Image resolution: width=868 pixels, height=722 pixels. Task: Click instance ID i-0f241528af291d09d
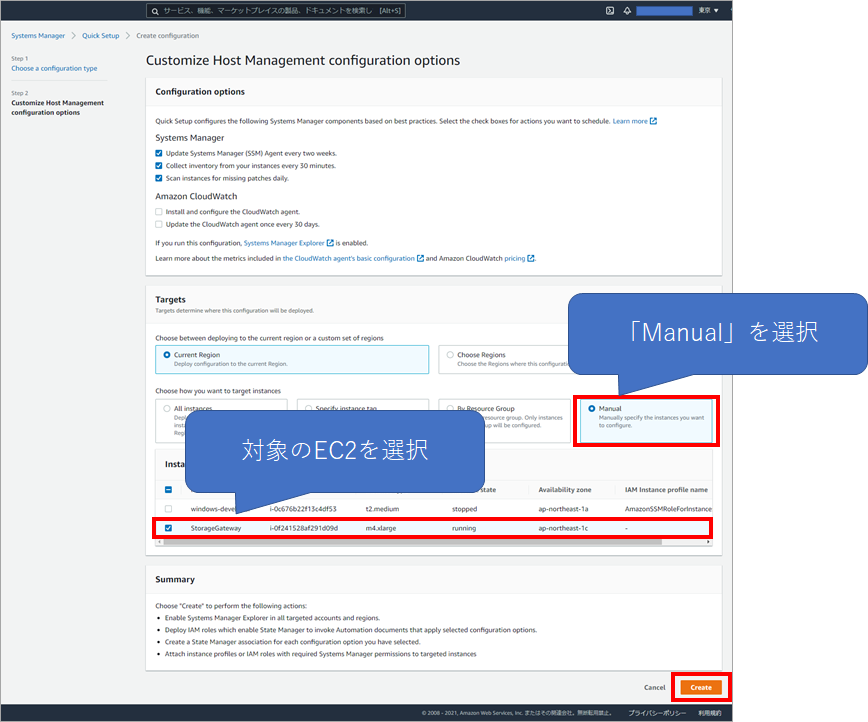[x=304, y=528]
